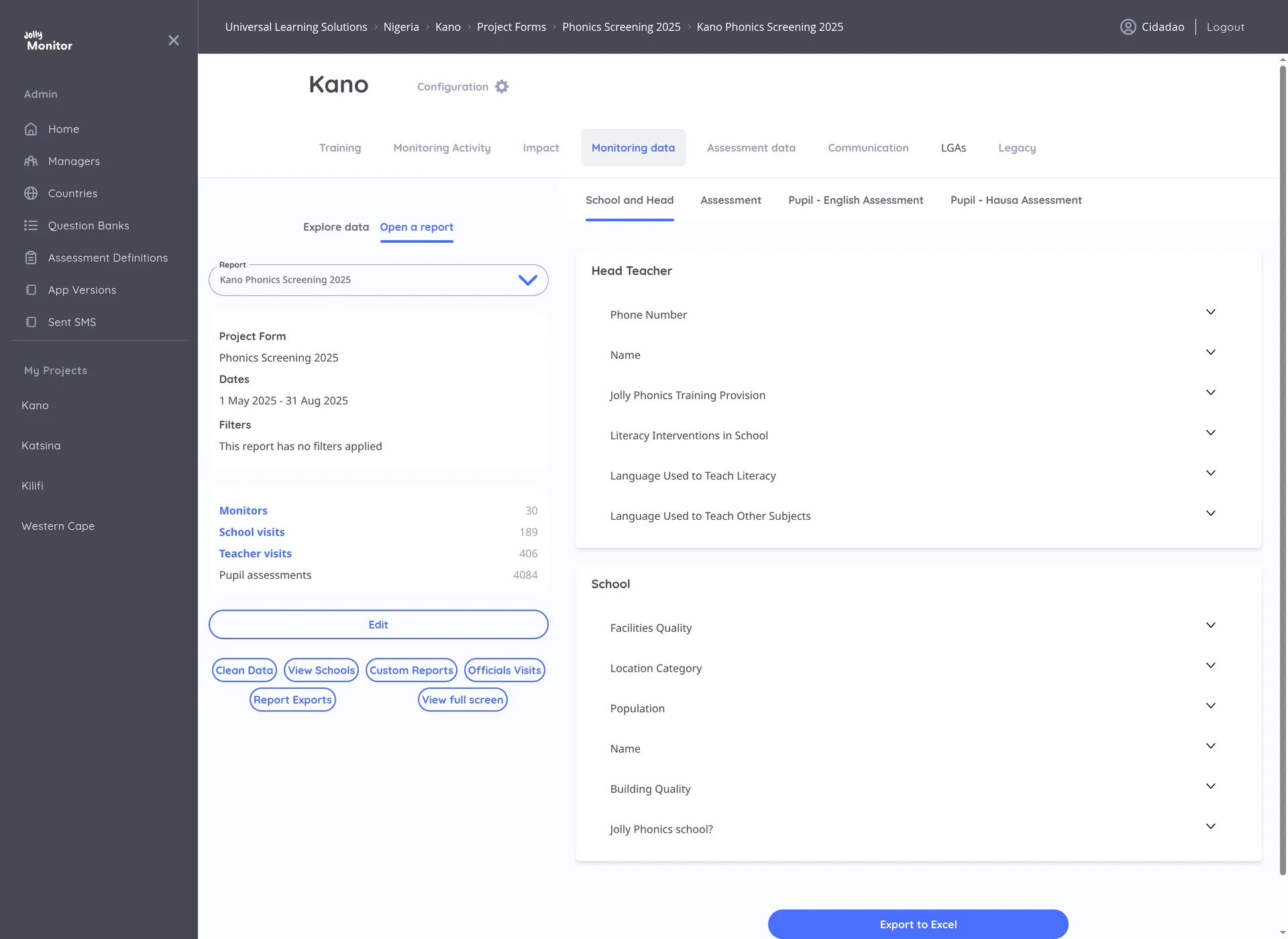Click the Question Banks list icon
The image size is (1288, 939).
click(31, 225)
